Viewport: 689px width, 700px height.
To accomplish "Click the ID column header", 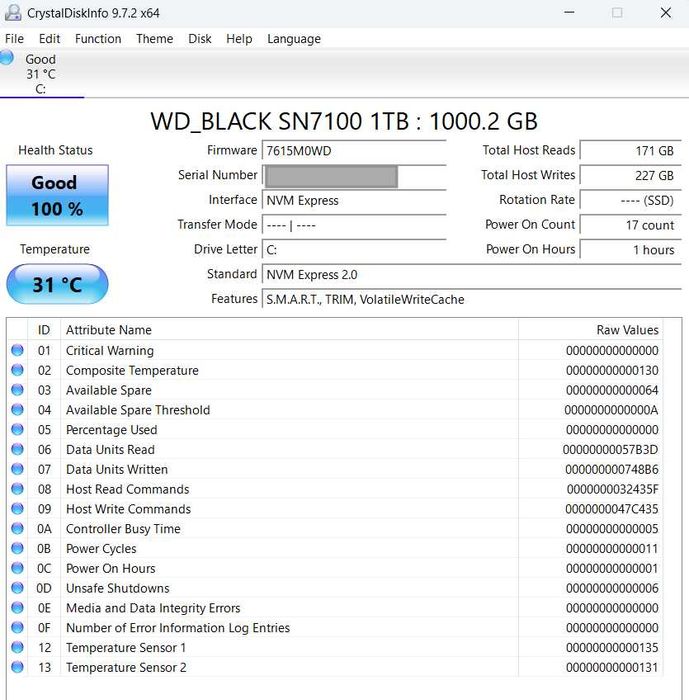I will tap(44, 330).
